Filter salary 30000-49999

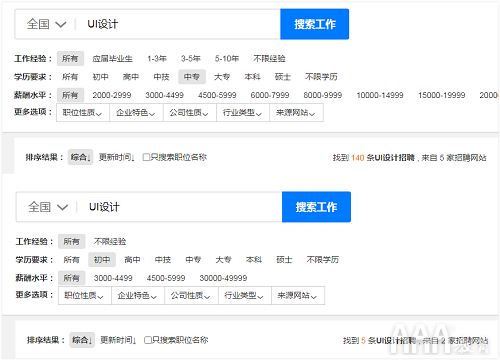click(223, 278)
